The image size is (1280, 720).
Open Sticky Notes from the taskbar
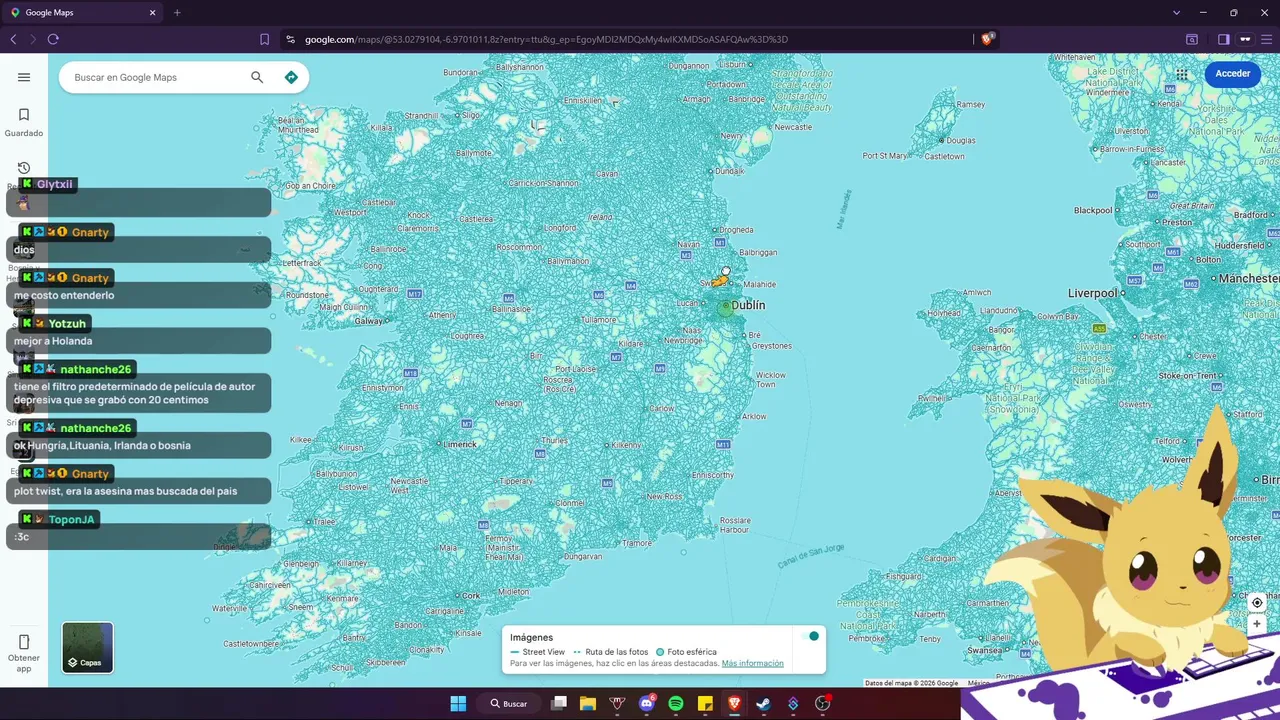click(705, 704)
